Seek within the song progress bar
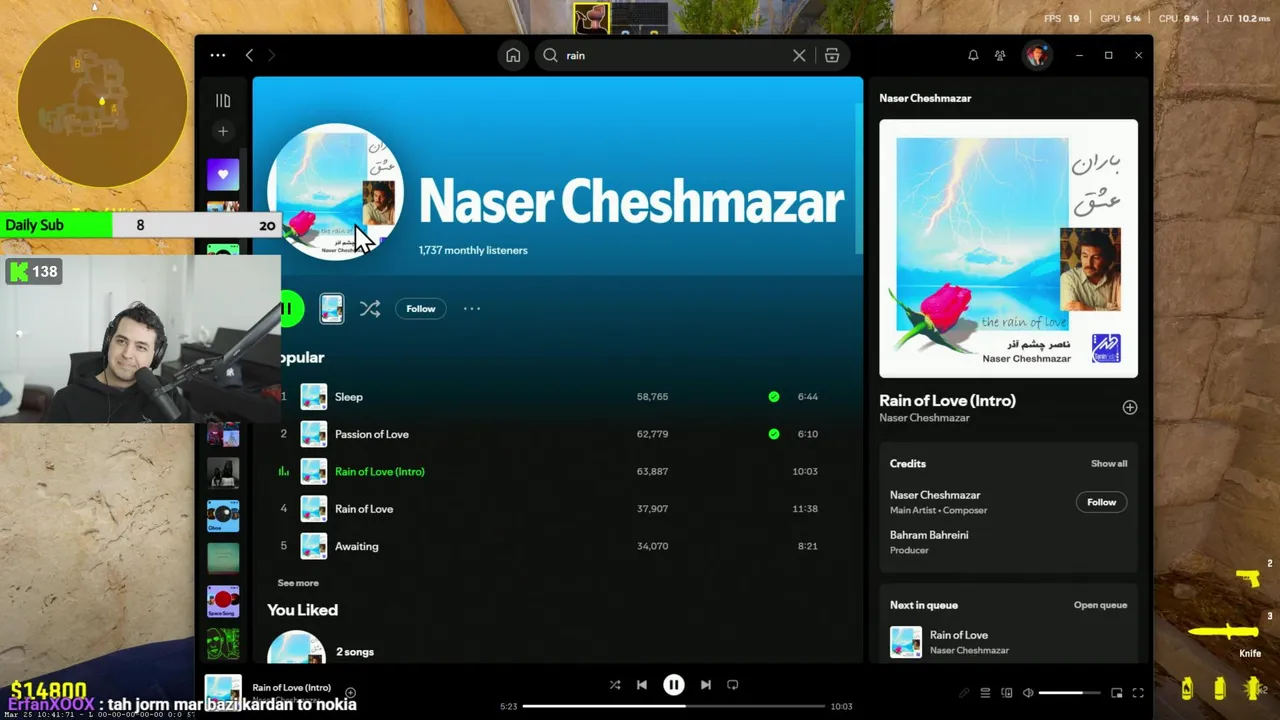This screenshot has height=720, width=1280. [675, 706]
